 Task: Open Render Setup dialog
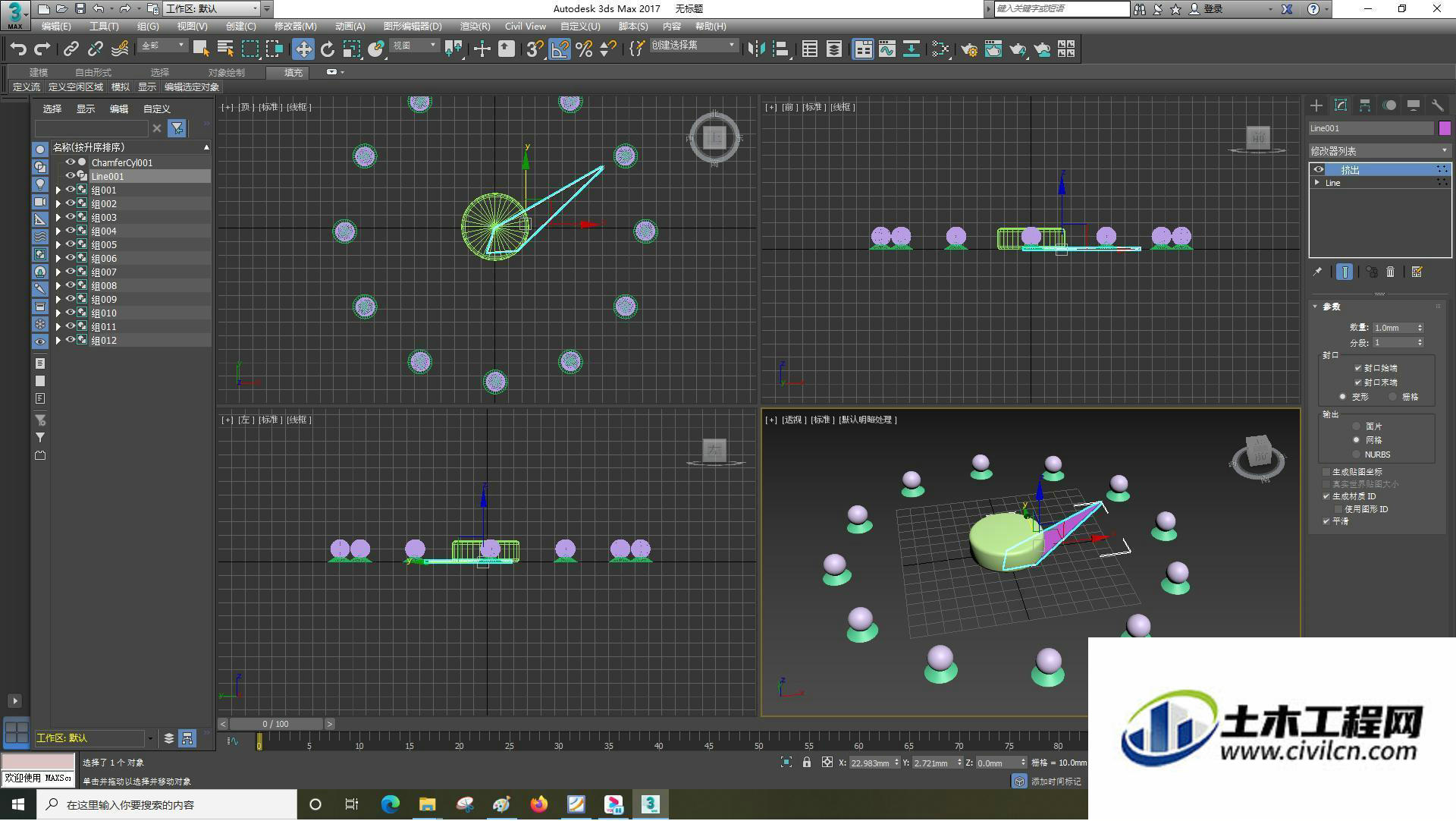[969, 49]
